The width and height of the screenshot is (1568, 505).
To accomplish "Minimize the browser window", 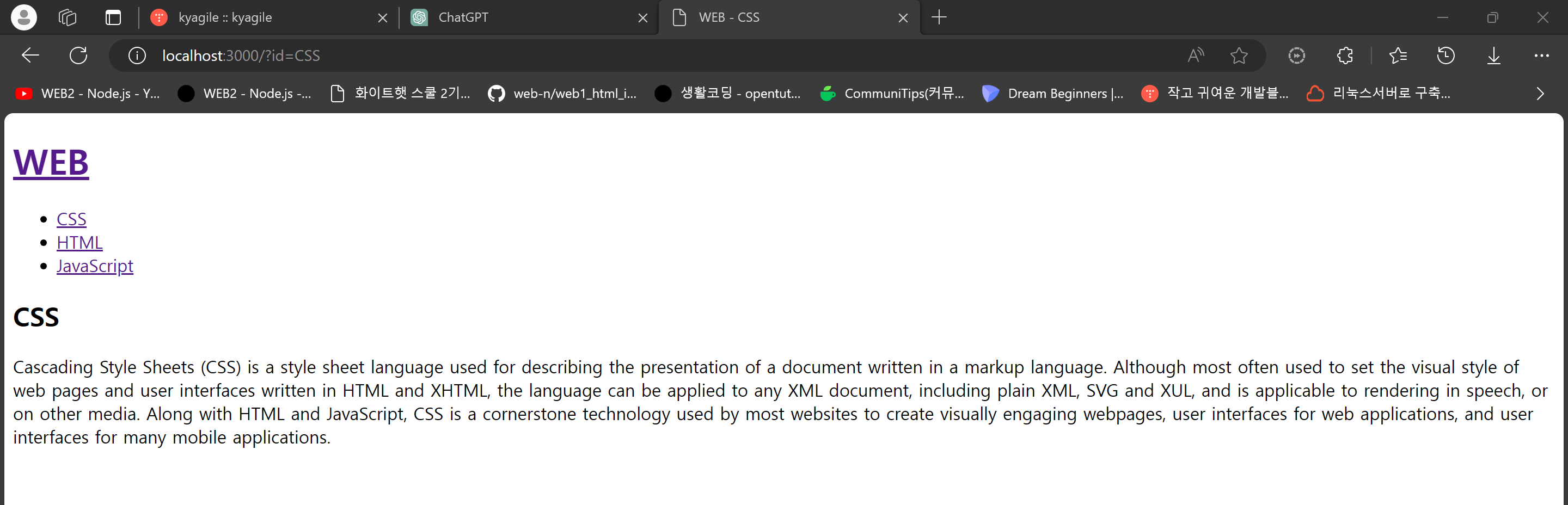I will (x=1443, y=17).
